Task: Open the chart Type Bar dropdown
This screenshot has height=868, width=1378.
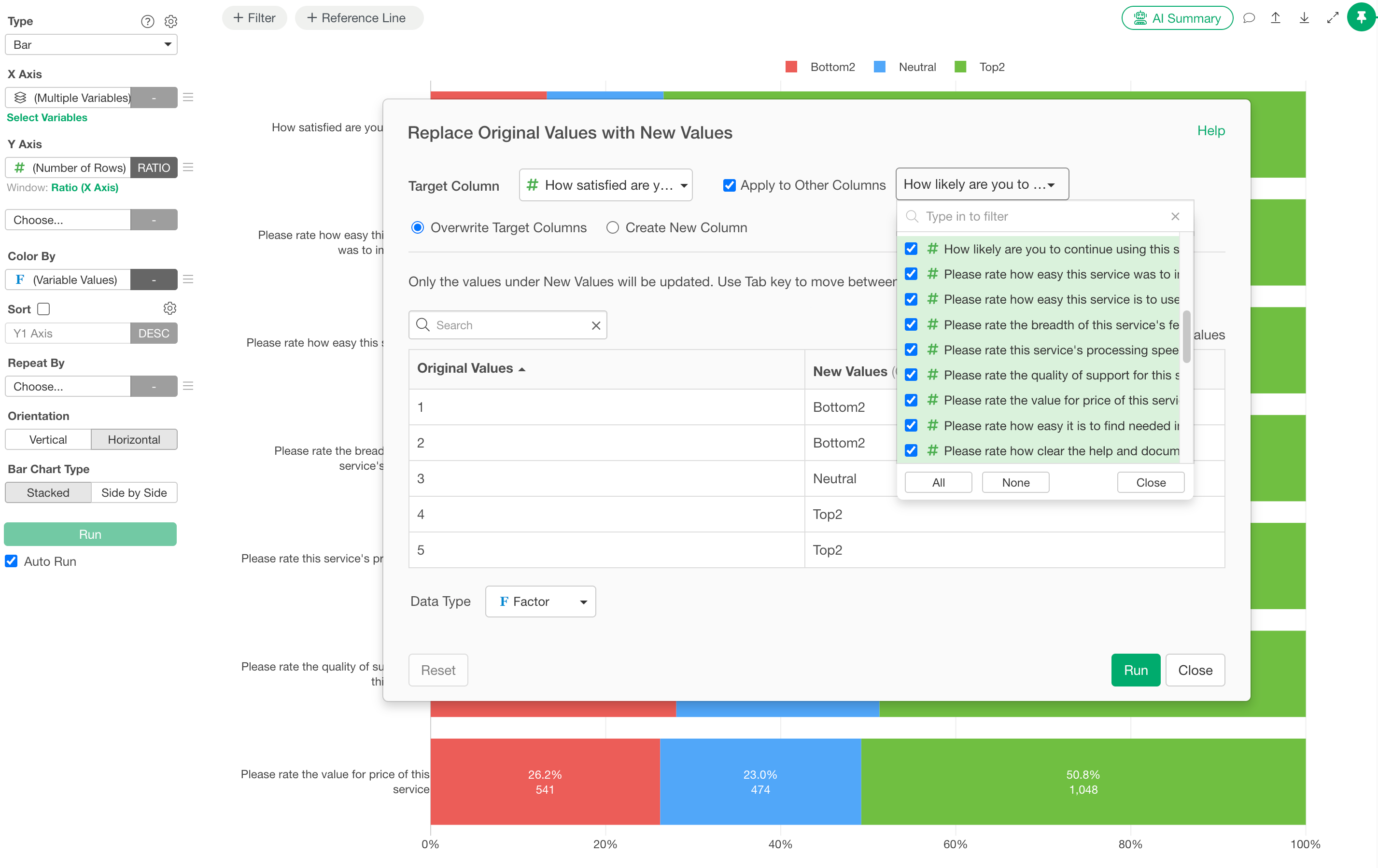Action: pyautogui.click(x=91, y=44)
